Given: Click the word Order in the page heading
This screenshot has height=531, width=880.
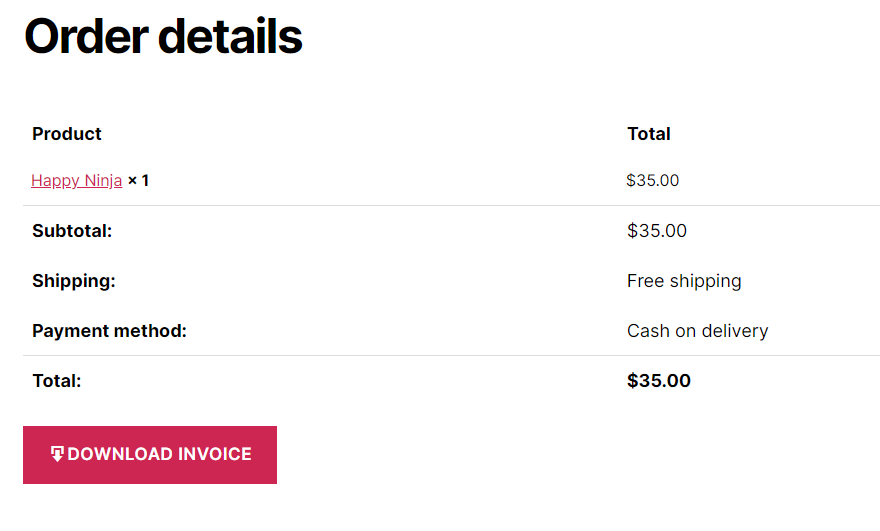Looking at the screenshot, I should coord(86,36).
